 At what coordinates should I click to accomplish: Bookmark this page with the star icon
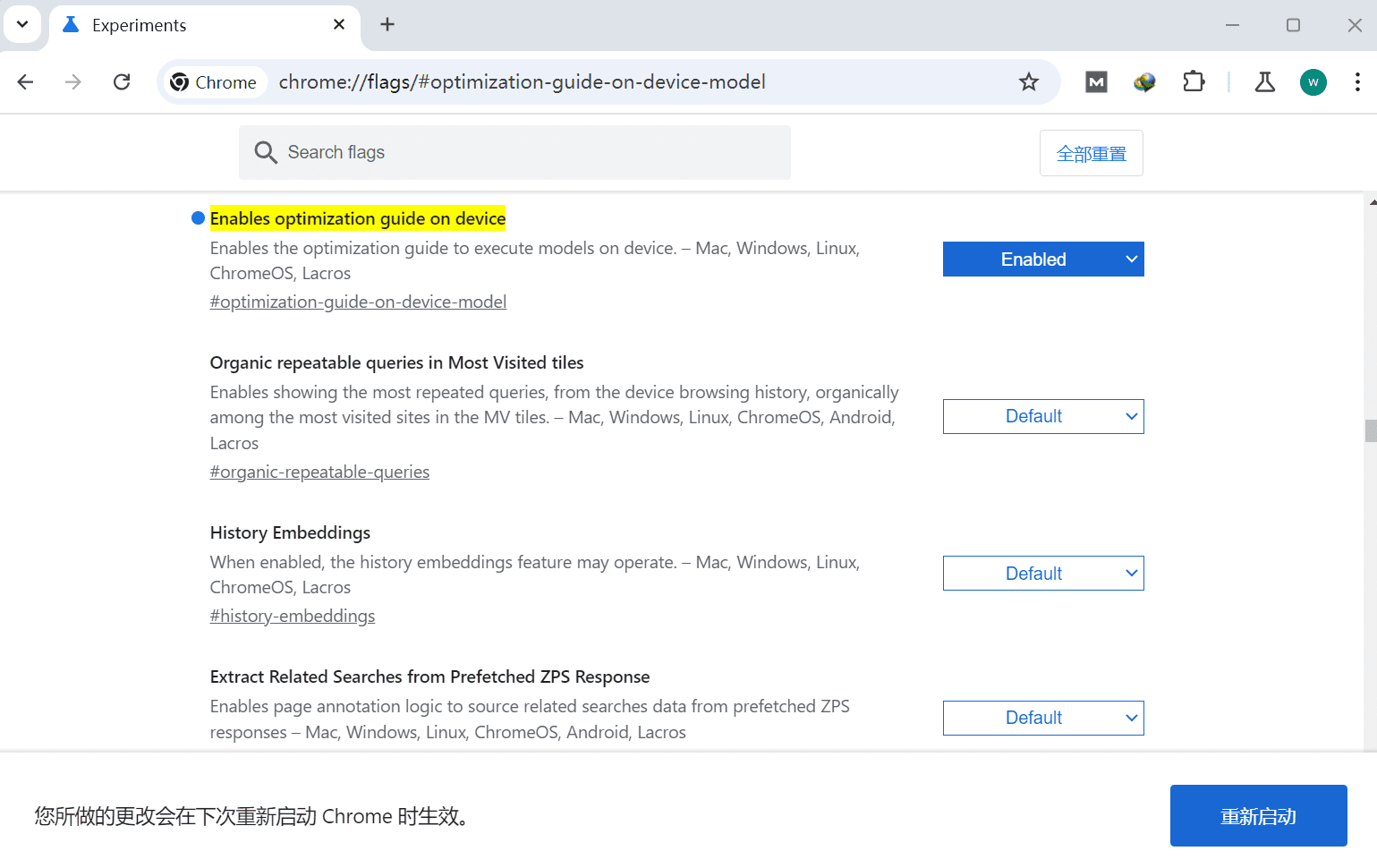[x=1029, y=81]
